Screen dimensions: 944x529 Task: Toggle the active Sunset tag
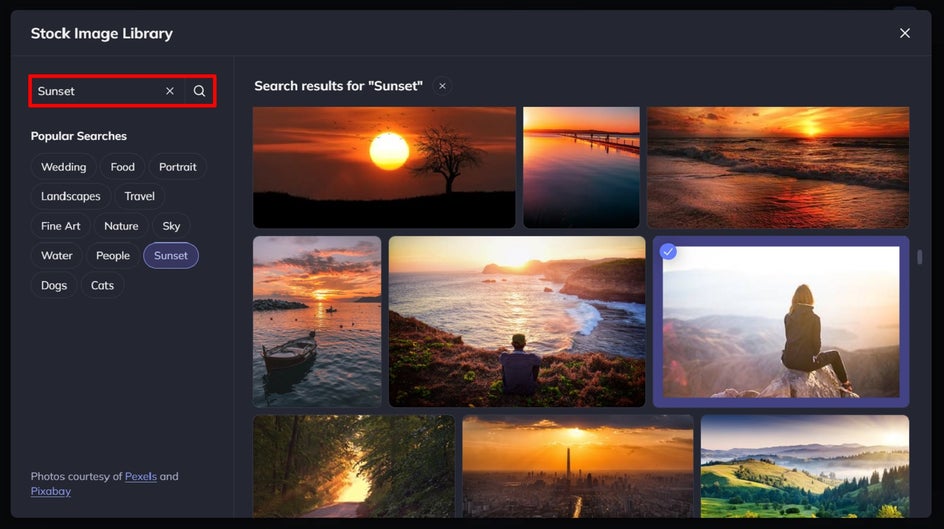[x=171, y=255]
